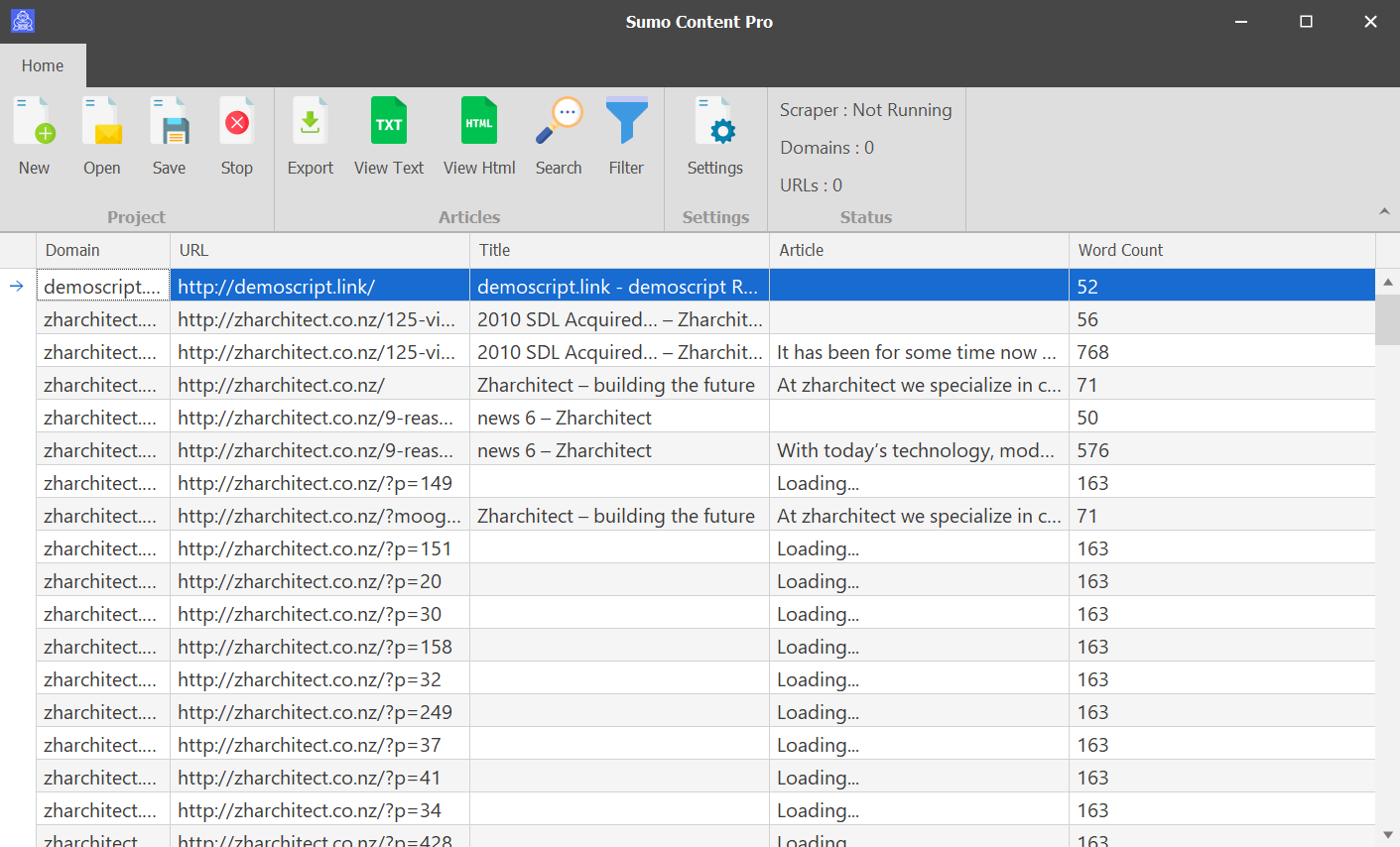Viewport: 1400px width, 847px height.
Task: Sort table by the Word Count column
Action: 1222,250
